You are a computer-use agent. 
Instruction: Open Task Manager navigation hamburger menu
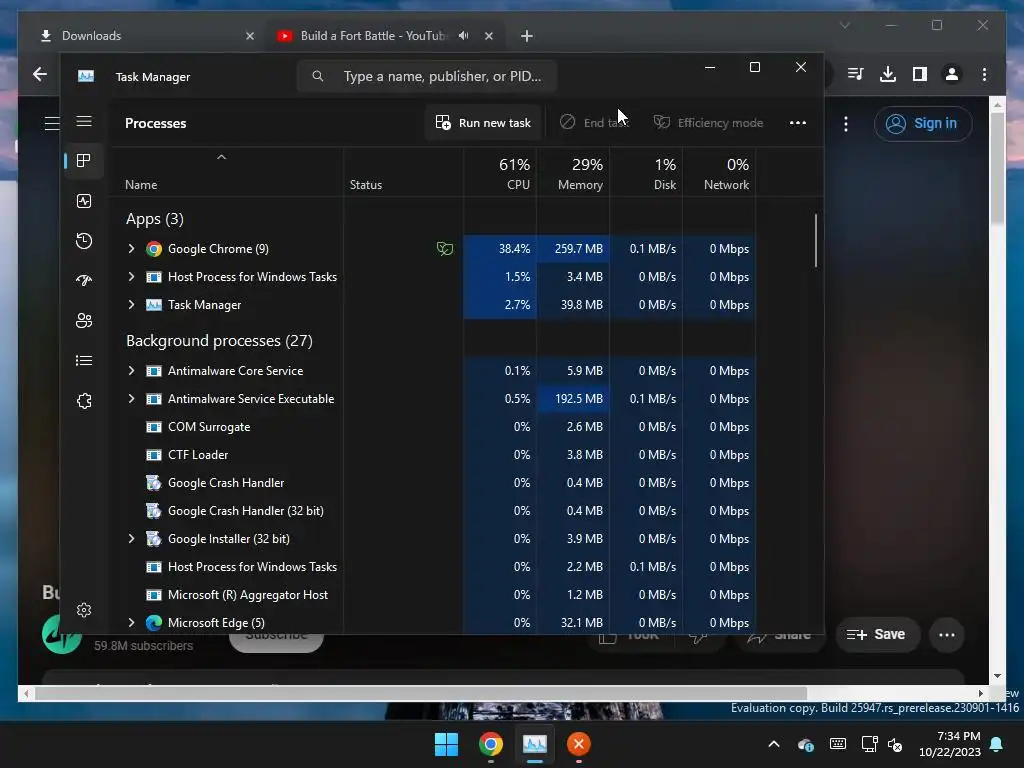(84, 121)
